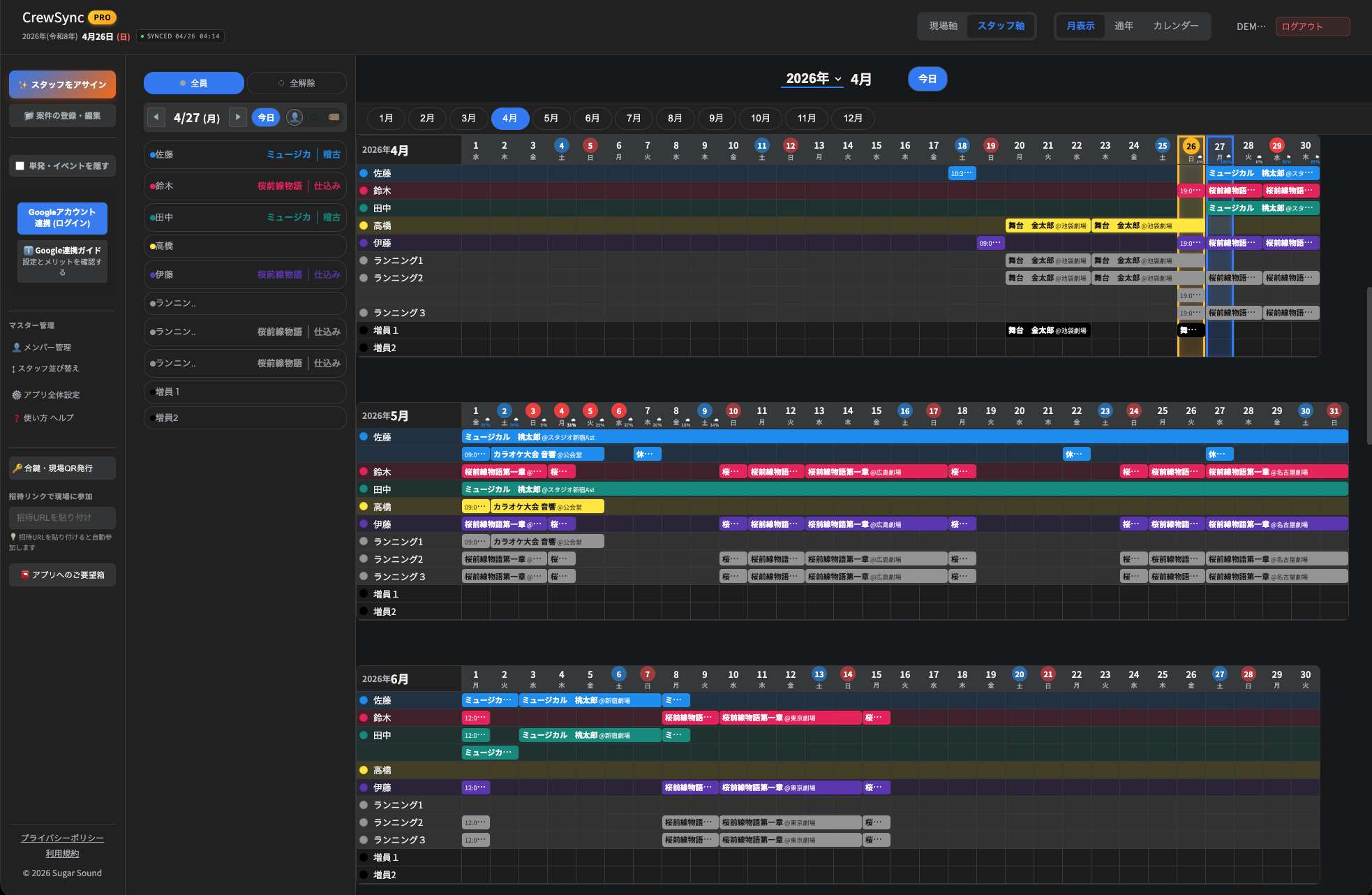
Task: Open 鈴木's 桜前線物語 仕込み card
Action: point(245,186)
